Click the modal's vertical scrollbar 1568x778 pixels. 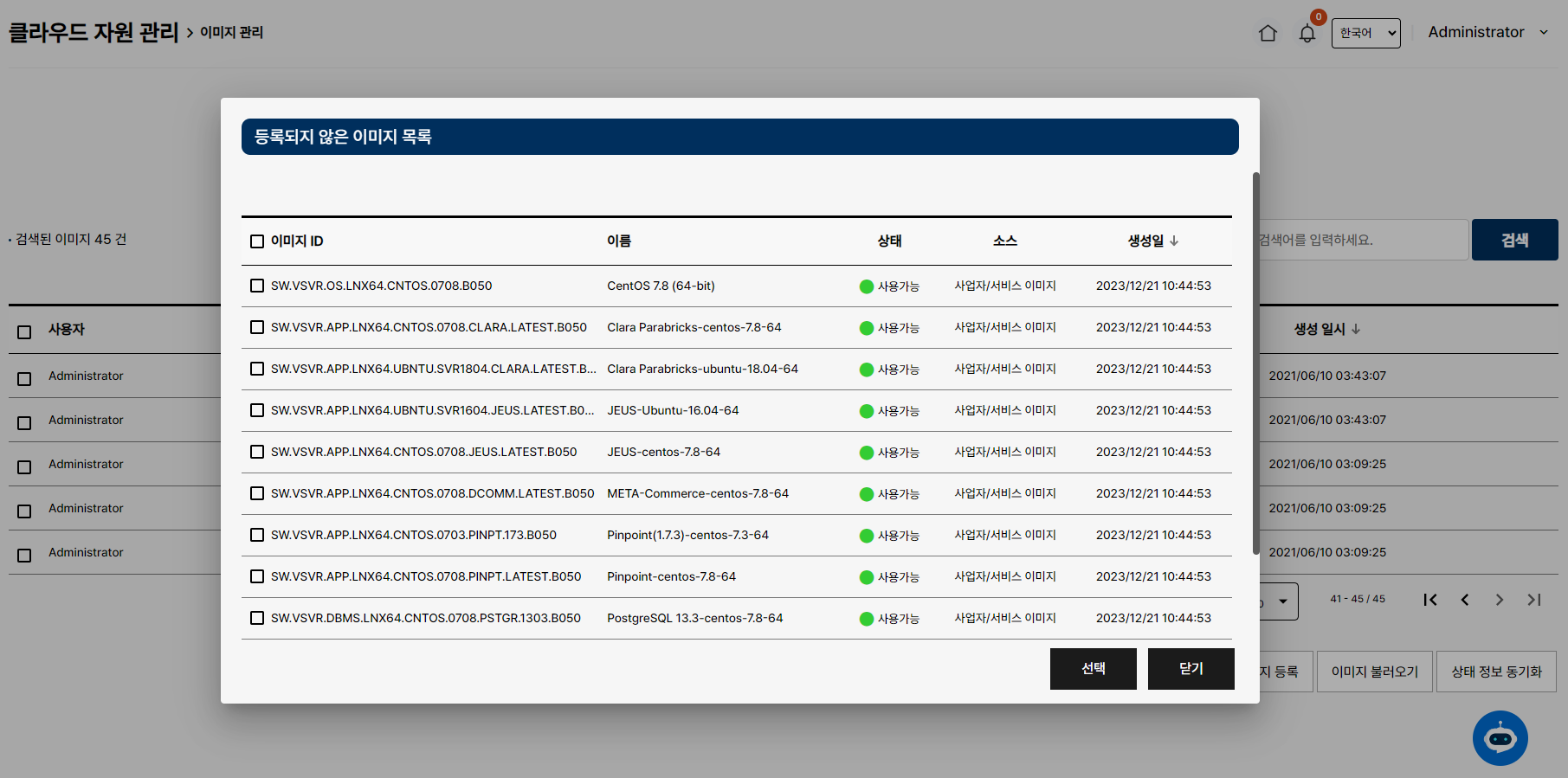pyautogui.click(x=1255, y=363)
